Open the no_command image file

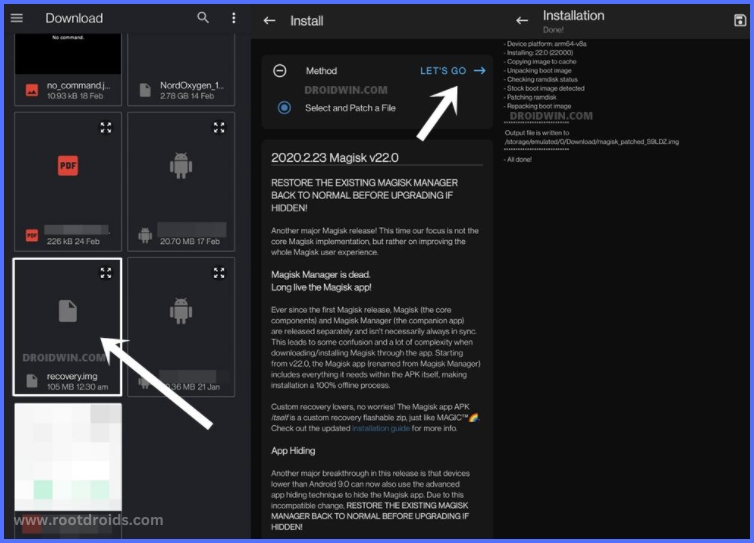(67, 69)
